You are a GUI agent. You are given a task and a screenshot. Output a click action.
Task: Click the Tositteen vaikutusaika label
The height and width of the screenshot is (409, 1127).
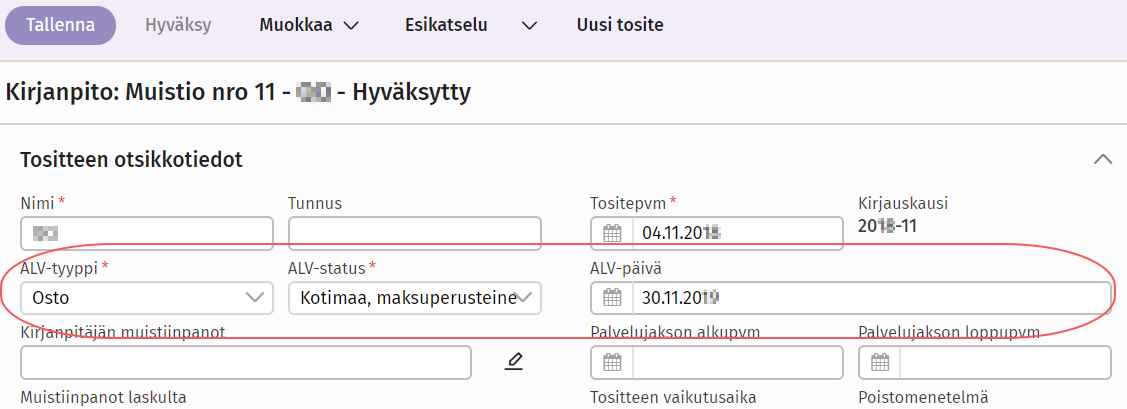[x=673, y=397]
